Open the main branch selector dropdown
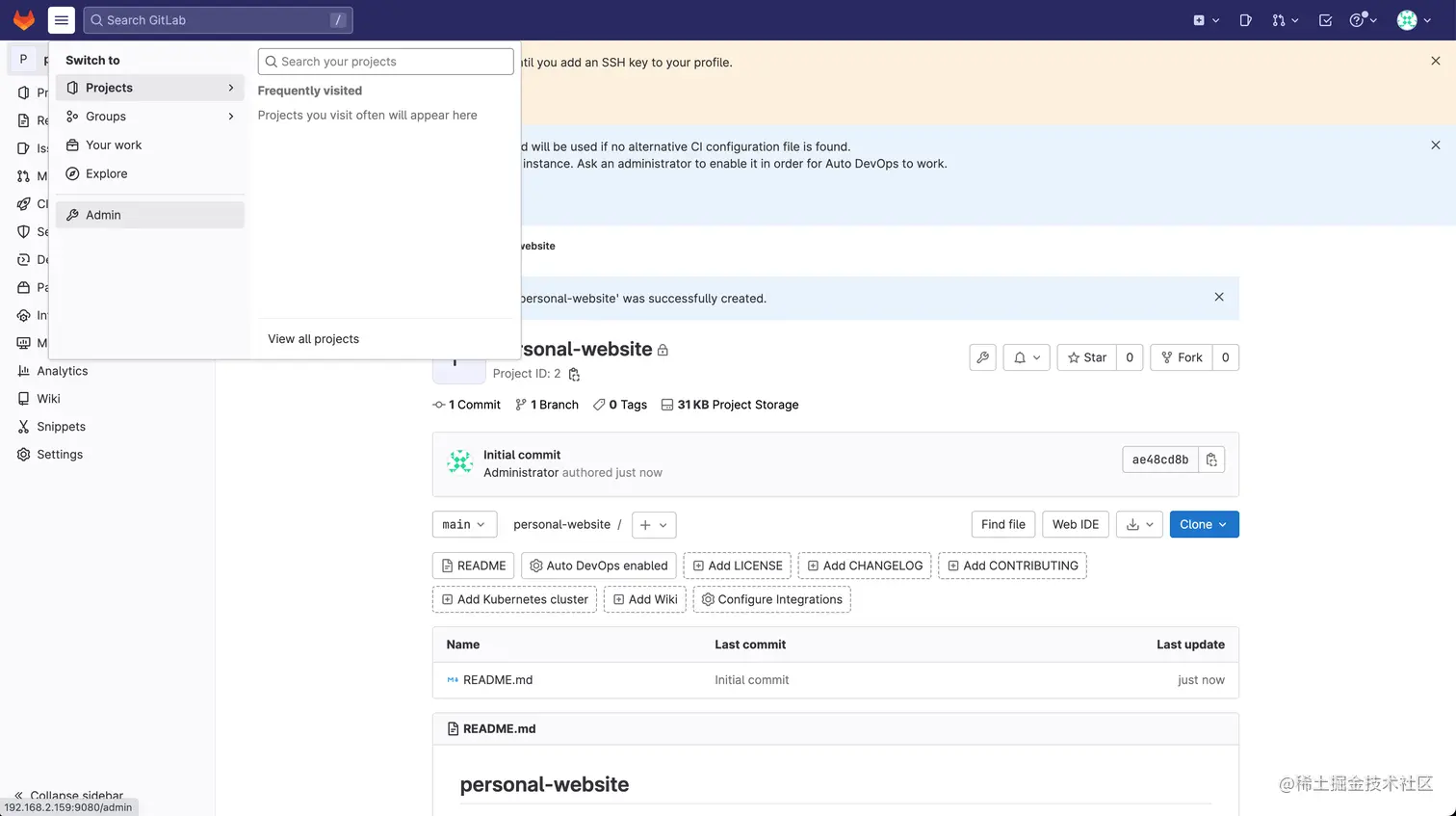 pos(464,524)
